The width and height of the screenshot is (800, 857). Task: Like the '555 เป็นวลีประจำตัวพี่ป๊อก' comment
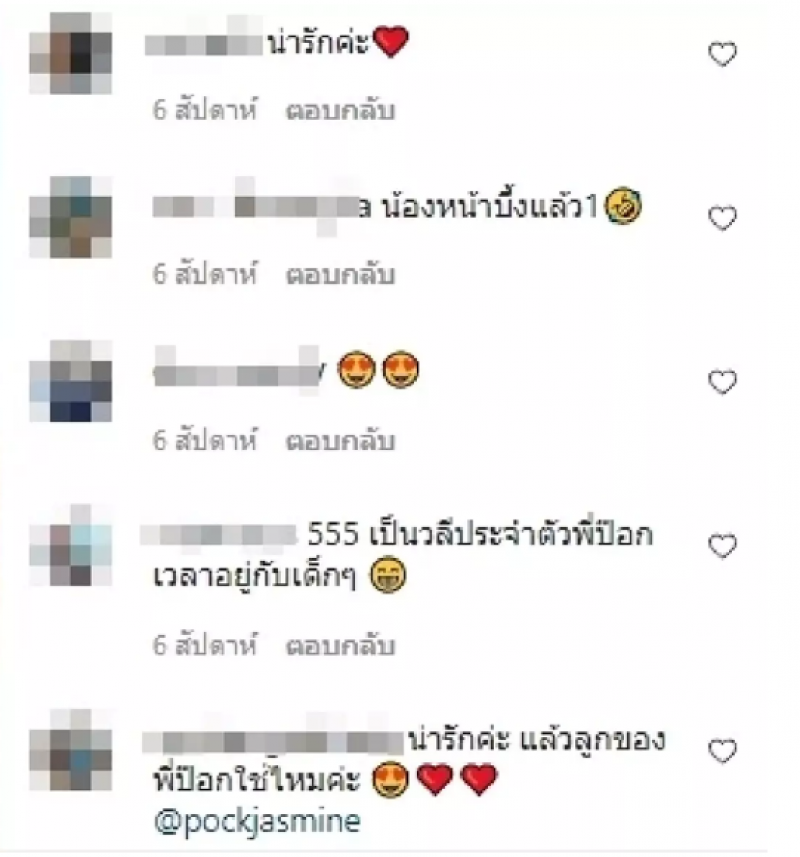[722, 545]
